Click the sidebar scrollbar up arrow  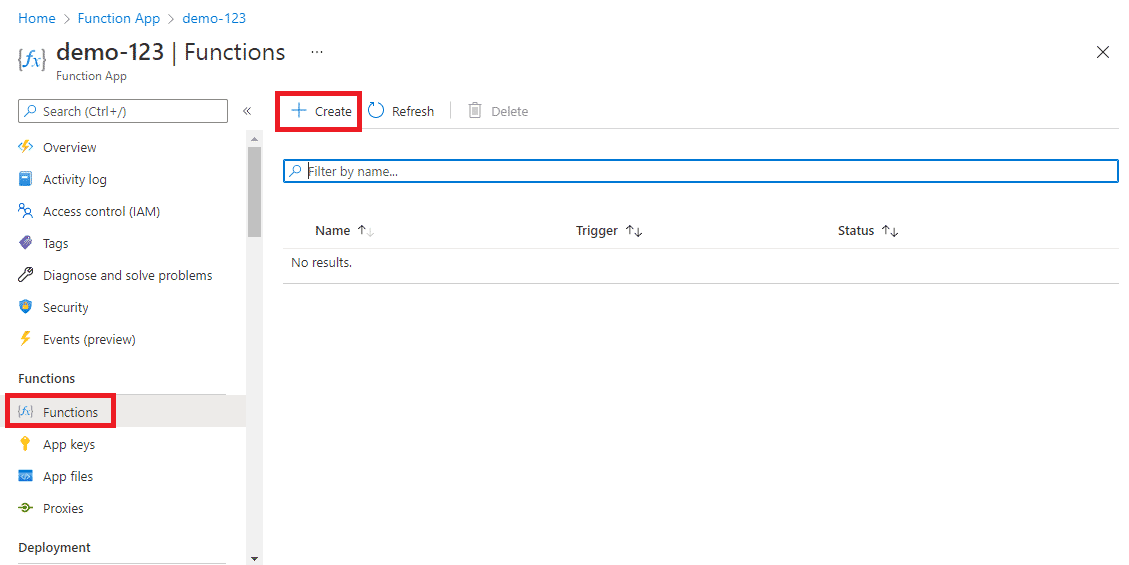pos(253,139)
